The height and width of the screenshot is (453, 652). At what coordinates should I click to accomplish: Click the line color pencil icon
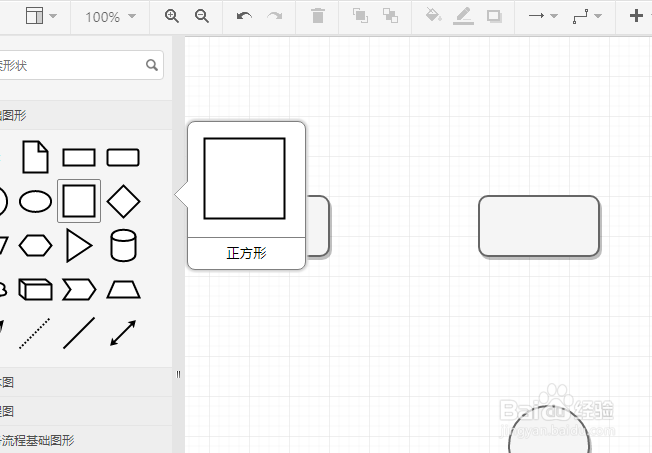pos(463,16)
